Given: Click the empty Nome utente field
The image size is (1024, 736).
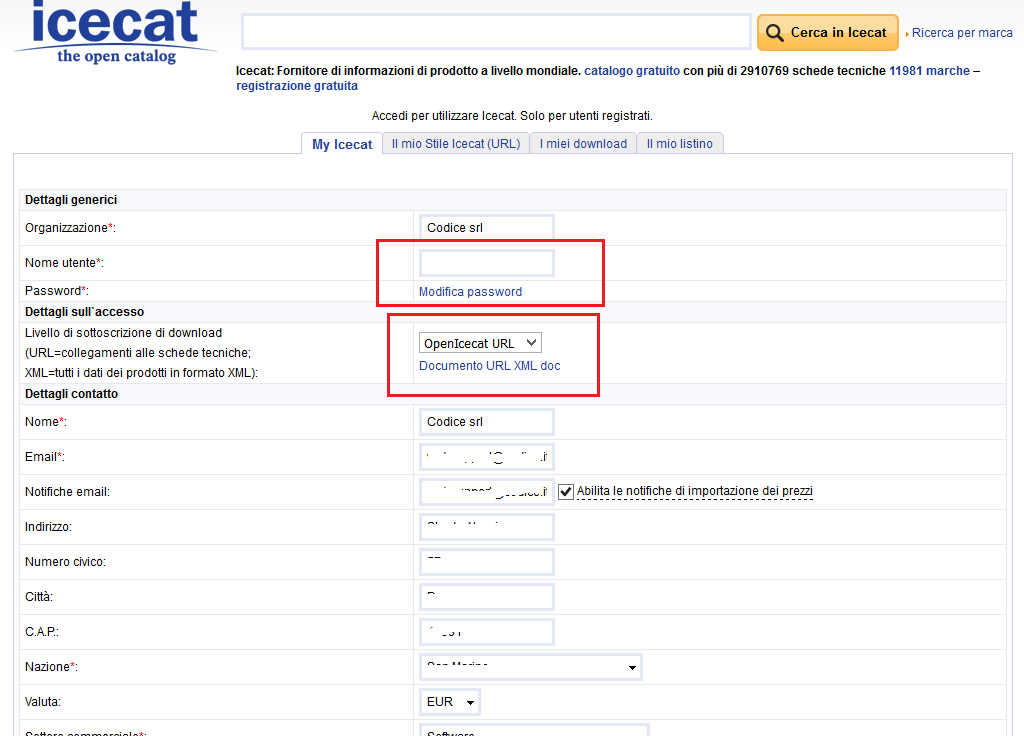Looking at the screenshot, I should coord(487,263).
